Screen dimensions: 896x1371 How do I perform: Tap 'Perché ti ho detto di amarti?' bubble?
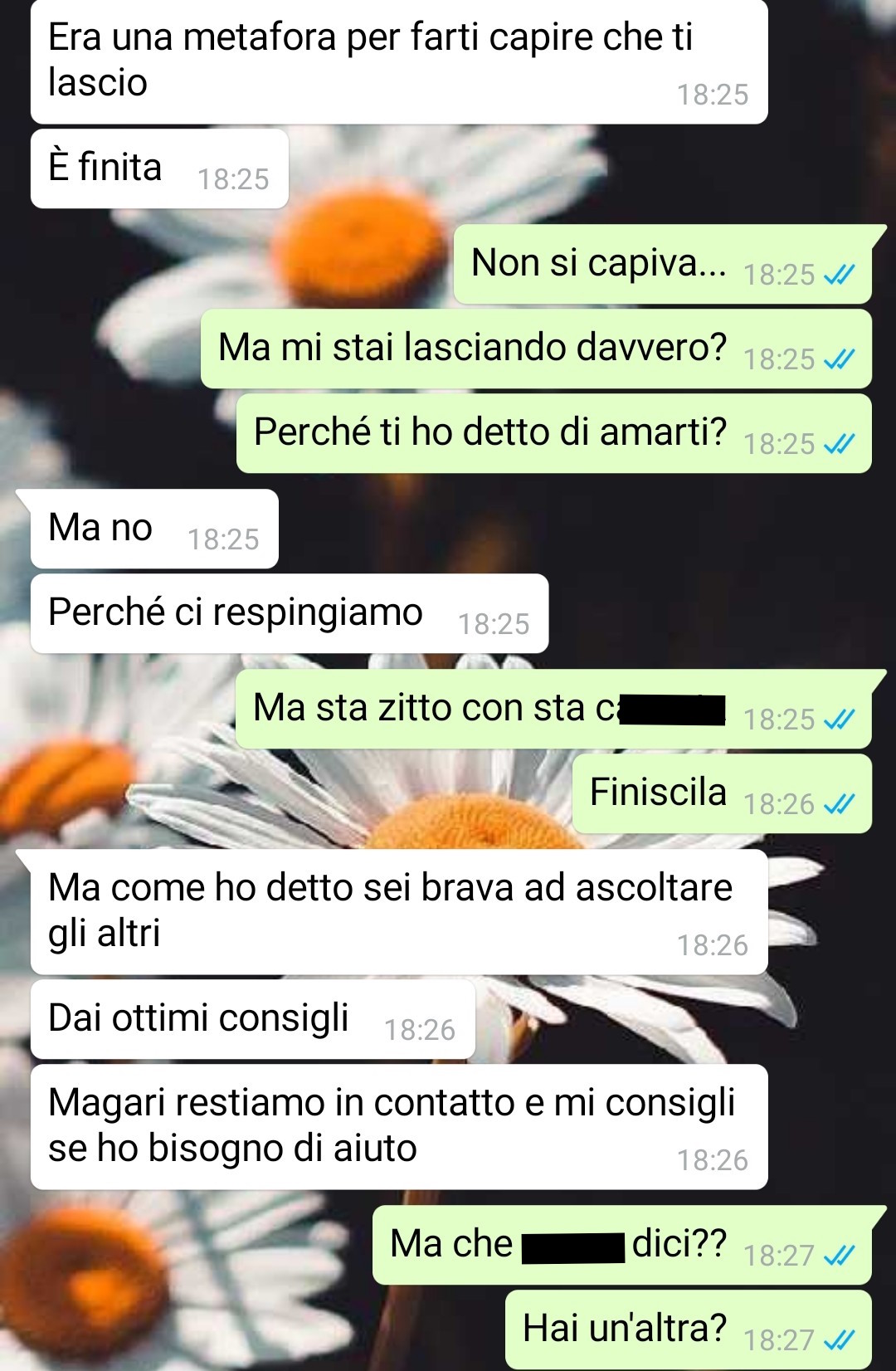(554, 433)
